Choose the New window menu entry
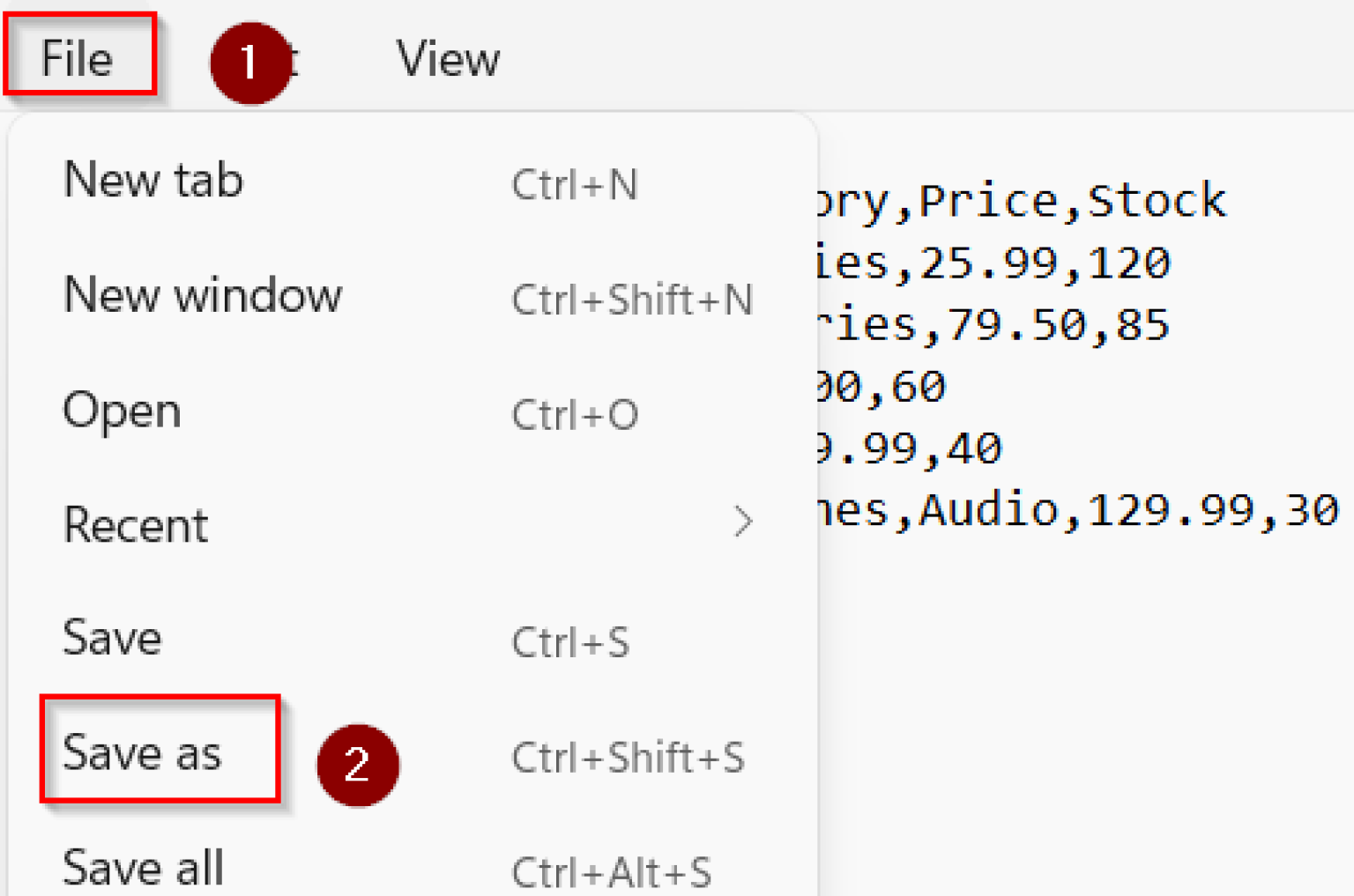1354x896 pixels. pos(203,295)
